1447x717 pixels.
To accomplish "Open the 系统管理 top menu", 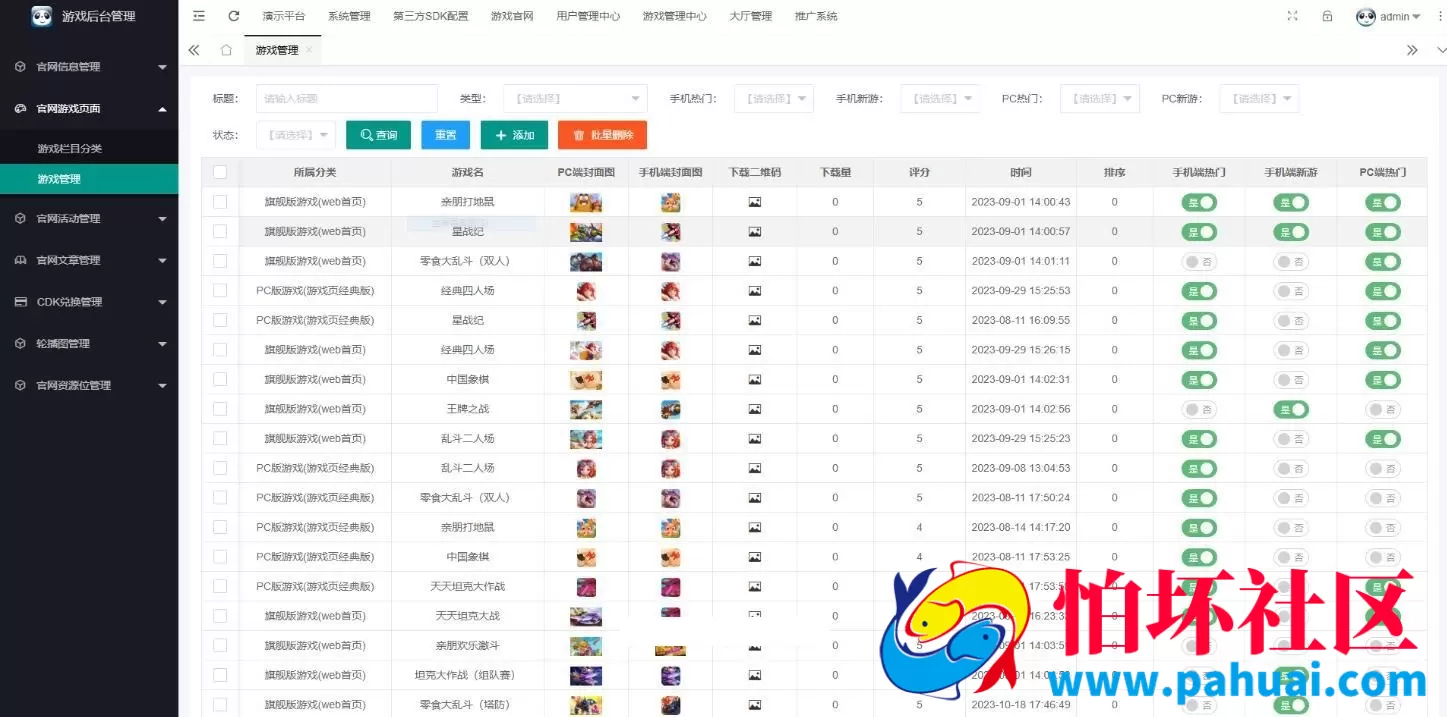I will 349,16.
